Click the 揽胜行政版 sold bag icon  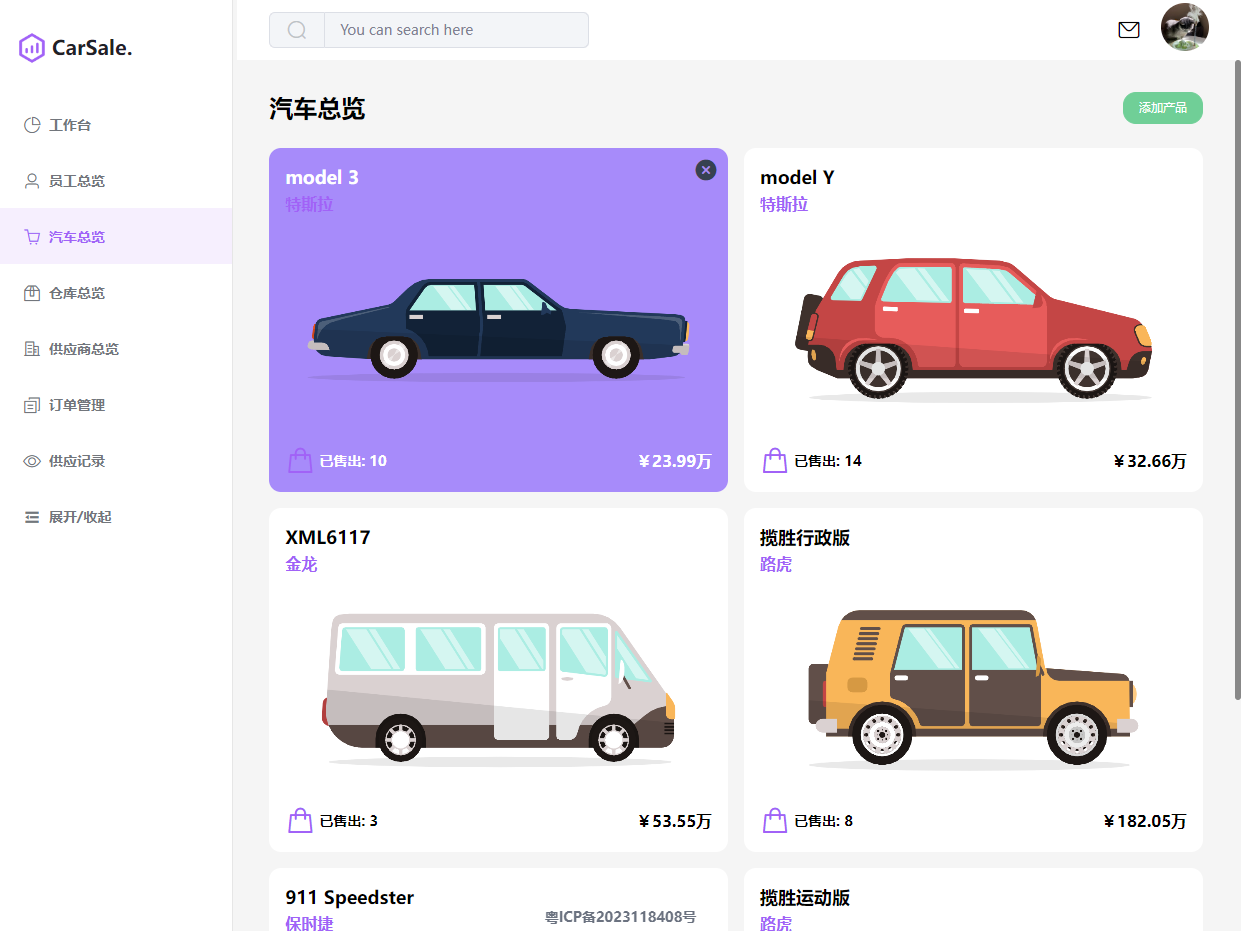[x=775, y=821]
